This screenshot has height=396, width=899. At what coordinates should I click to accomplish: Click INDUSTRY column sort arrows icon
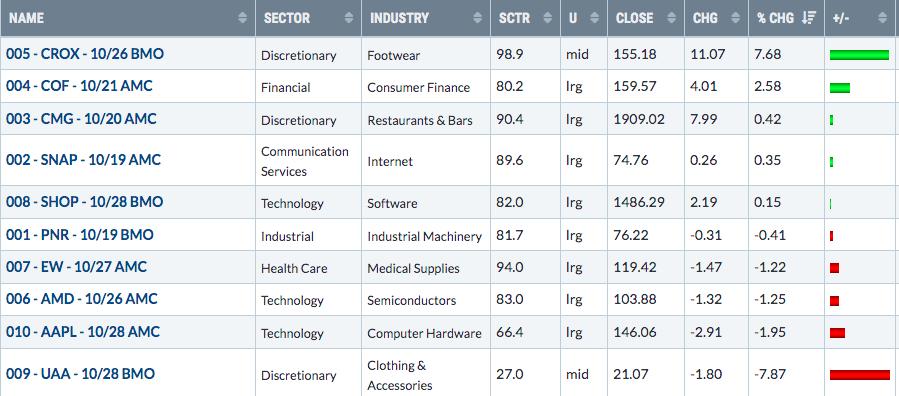477,18
